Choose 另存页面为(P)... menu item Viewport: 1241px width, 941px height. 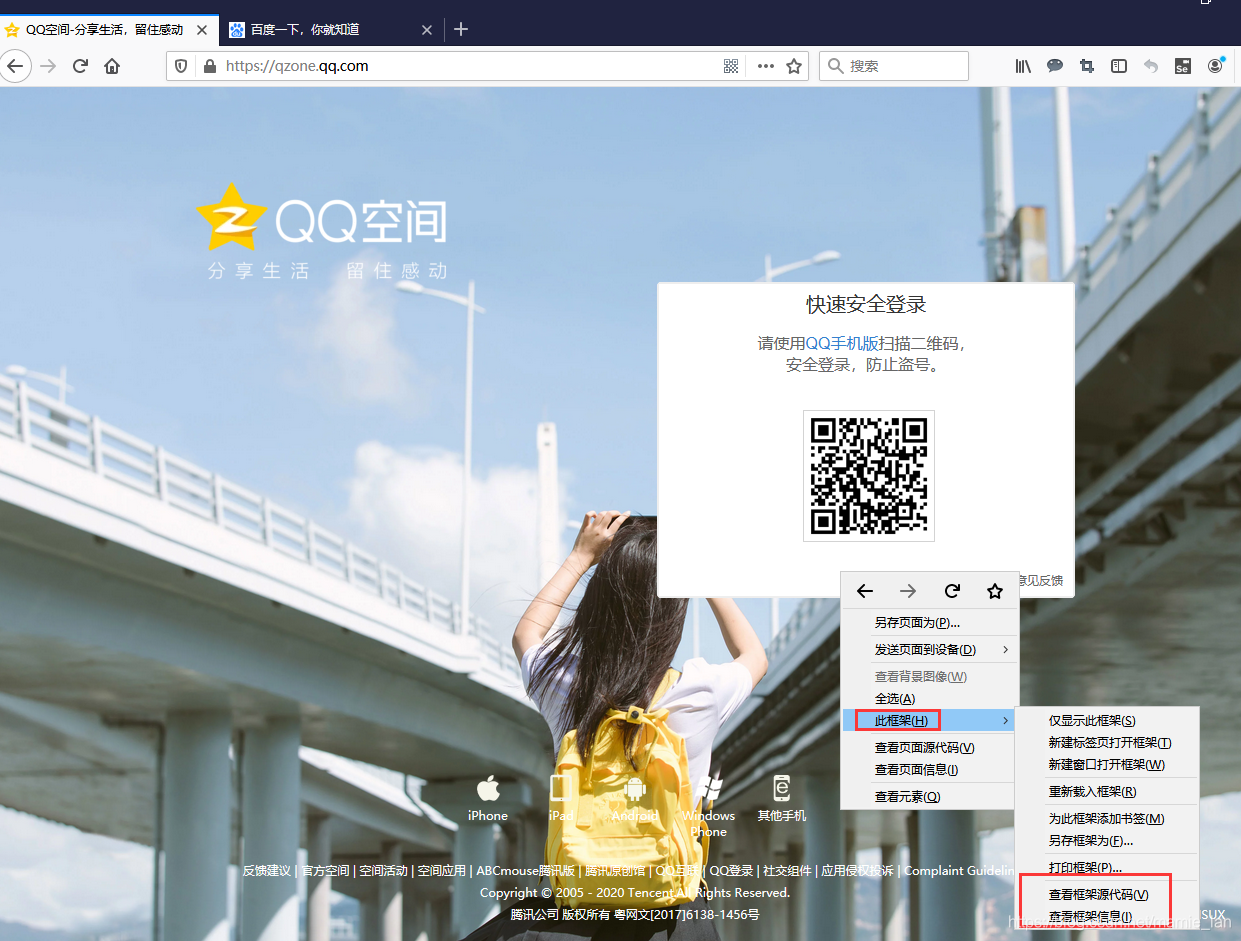[x=930, y=623]
